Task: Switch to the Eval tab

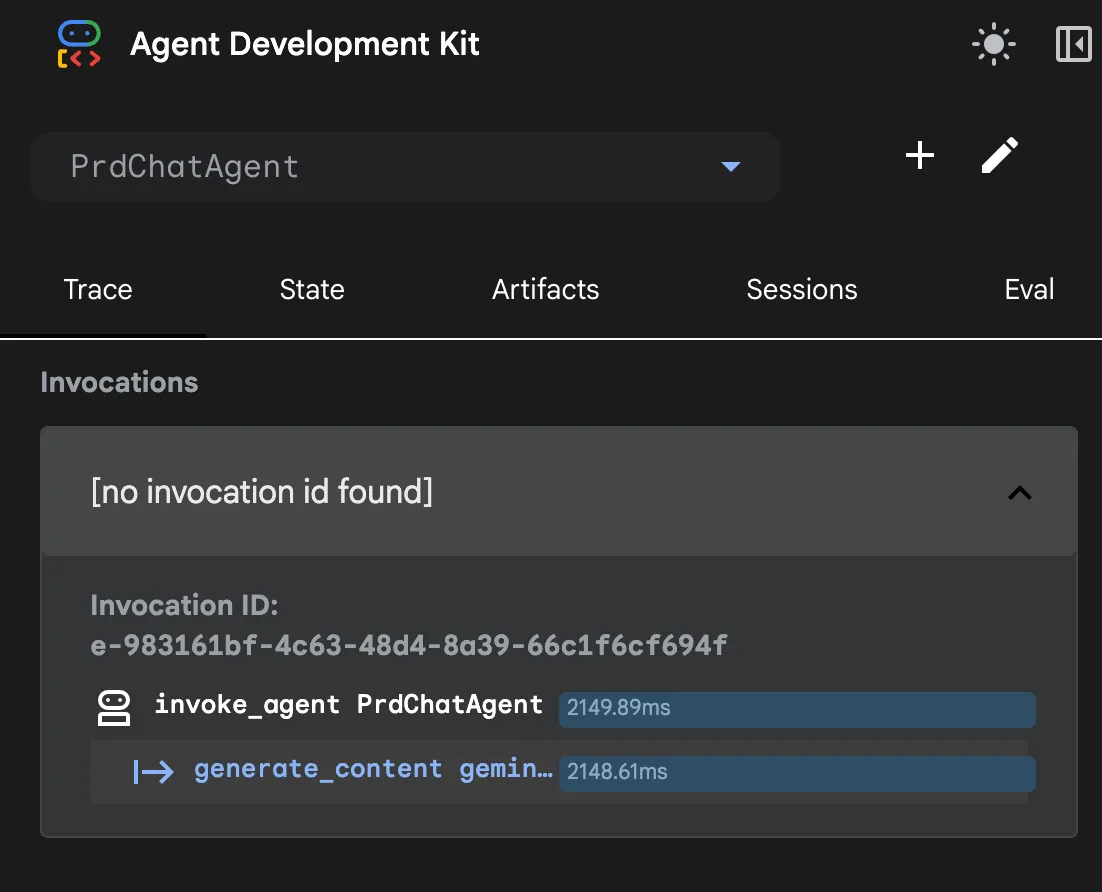Action: pyautogui.click(x=1029, y=290)
